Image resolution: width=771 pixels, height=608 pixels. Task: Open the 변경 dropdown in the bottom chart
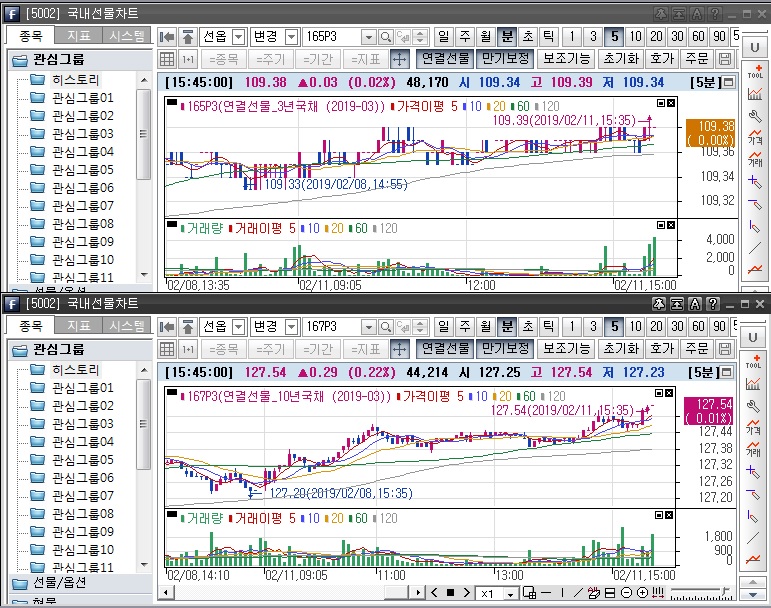tap(291, 326)
